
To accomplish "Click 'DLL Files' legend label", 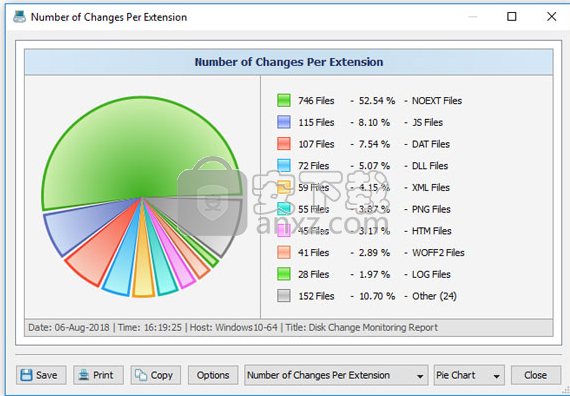I will (430, 166).
